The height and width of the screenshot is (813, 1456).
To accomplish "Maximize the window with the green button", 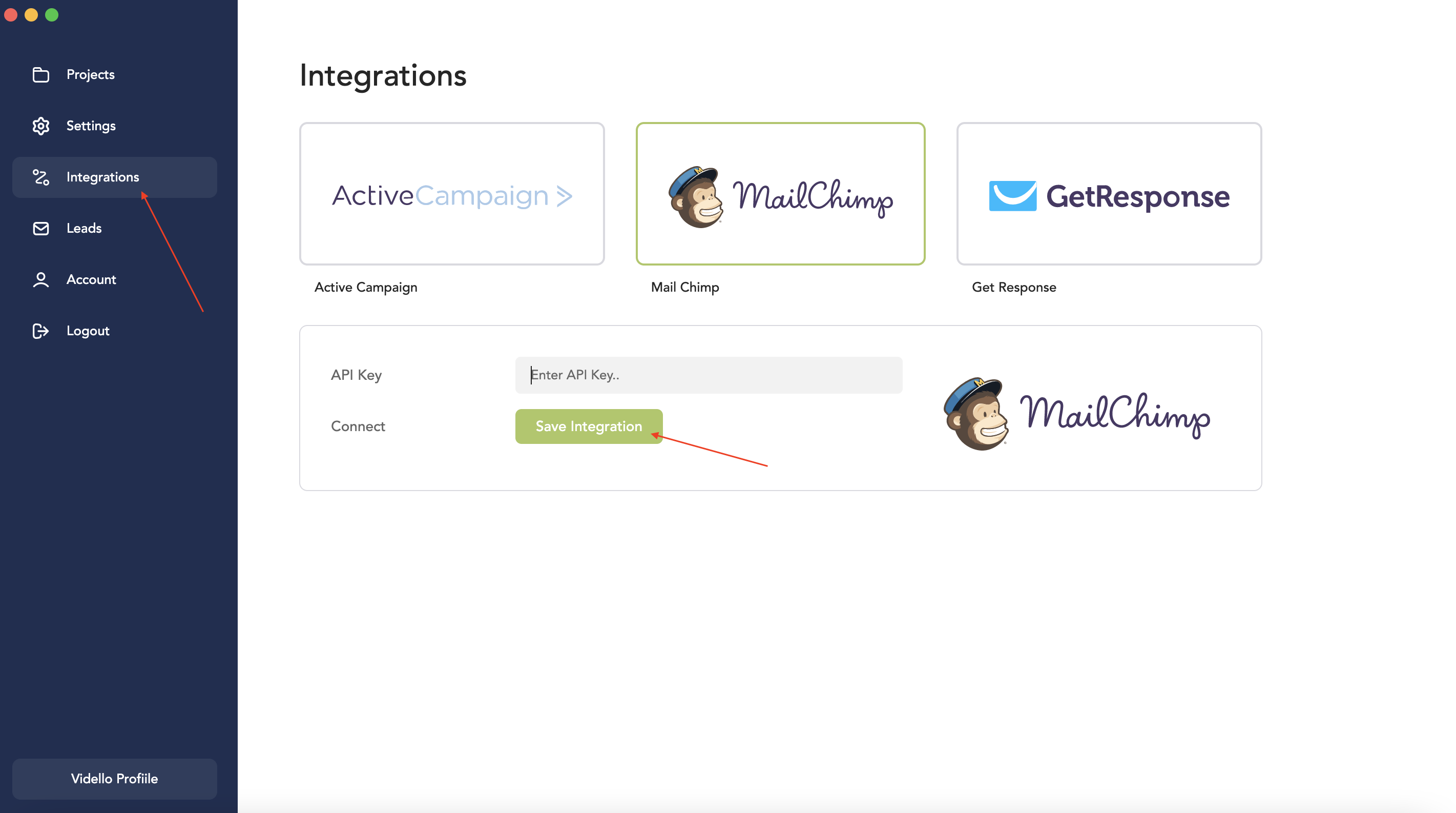I will [51, 15].
